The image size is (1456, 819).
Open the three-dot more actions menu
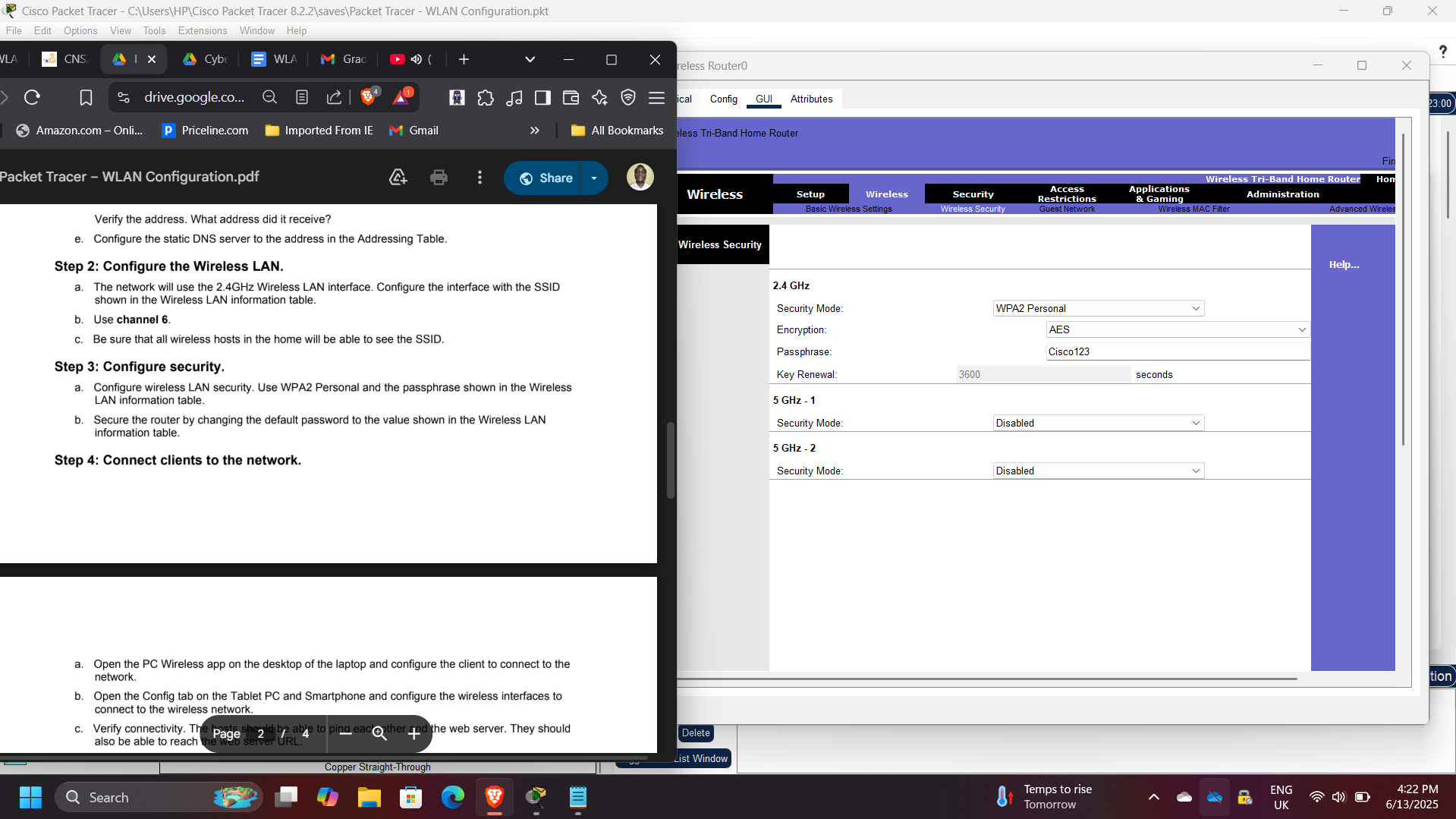coord(480,178)
